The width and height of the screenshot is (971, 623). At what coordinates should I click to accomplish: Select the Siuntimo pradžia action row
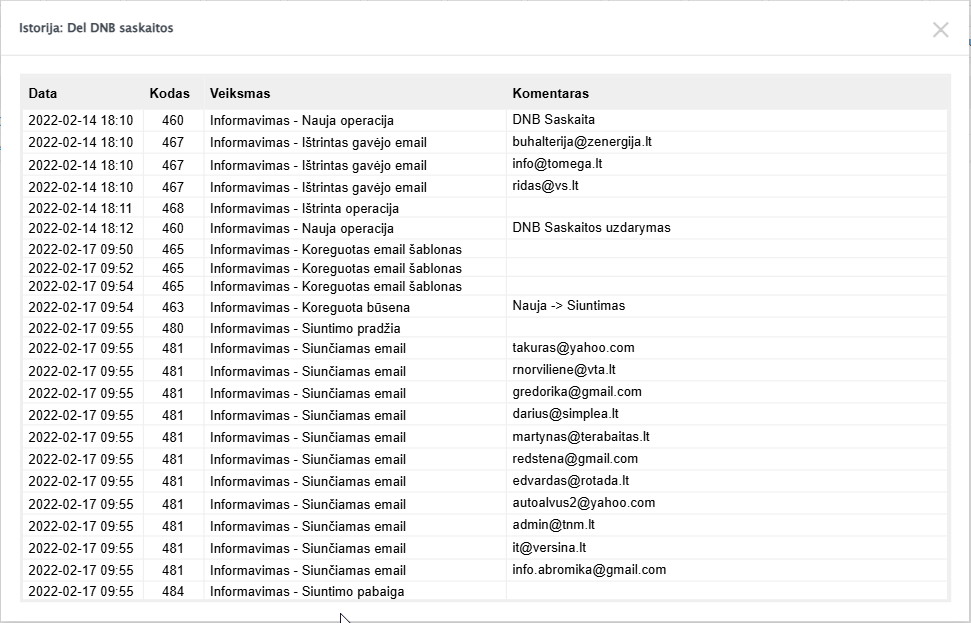click(305, 328)
